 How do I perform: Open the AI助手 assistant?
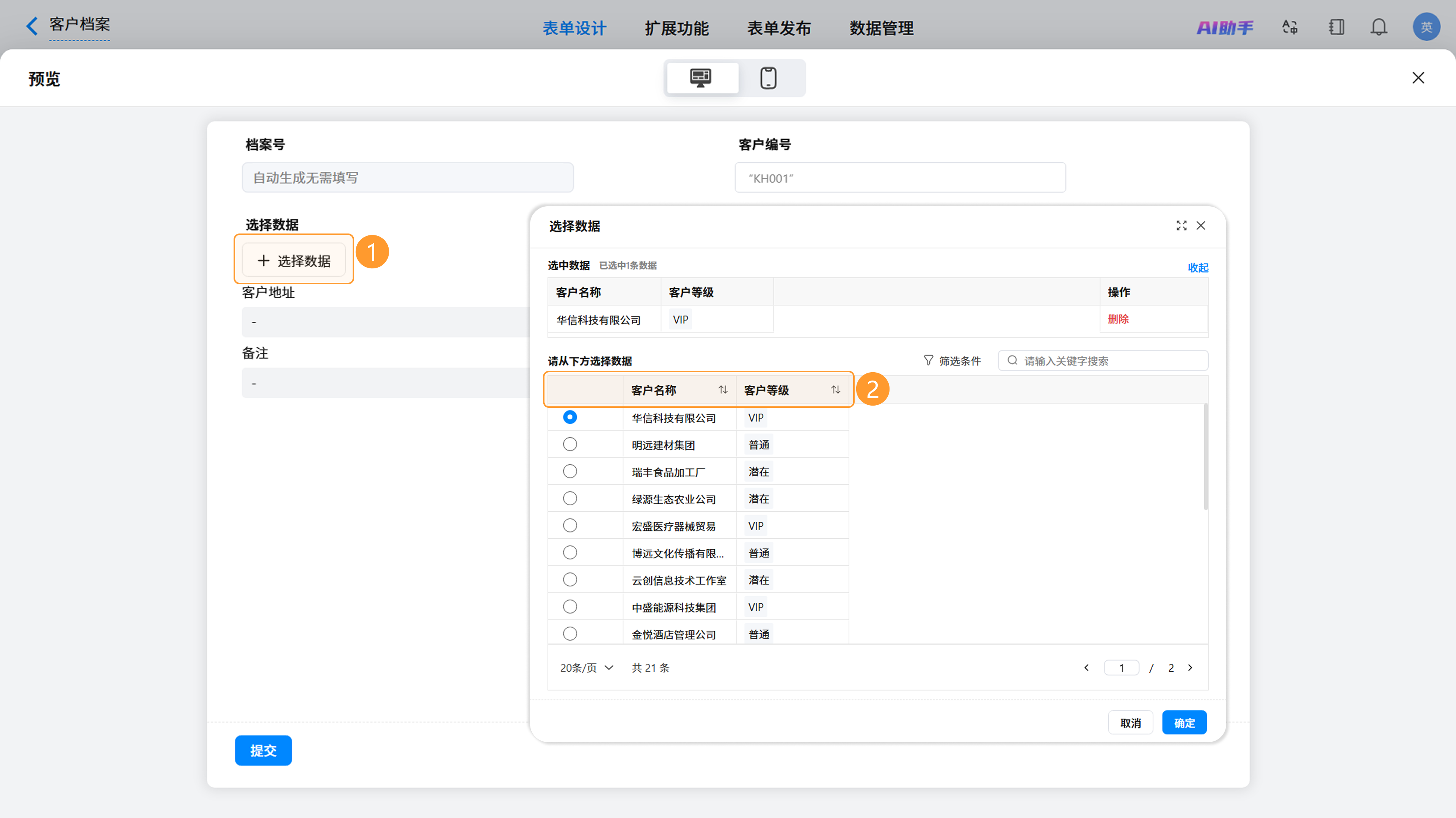pos(1224,27)
